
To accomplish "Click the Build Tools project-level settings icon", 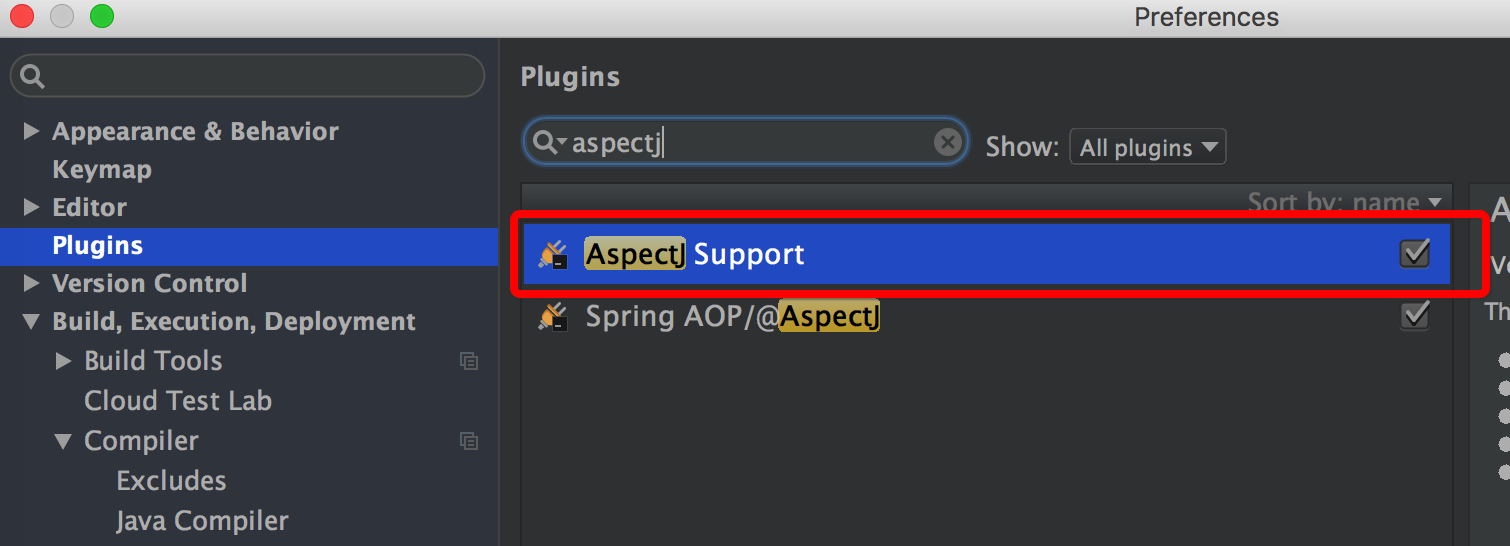I will pos(468,361).
